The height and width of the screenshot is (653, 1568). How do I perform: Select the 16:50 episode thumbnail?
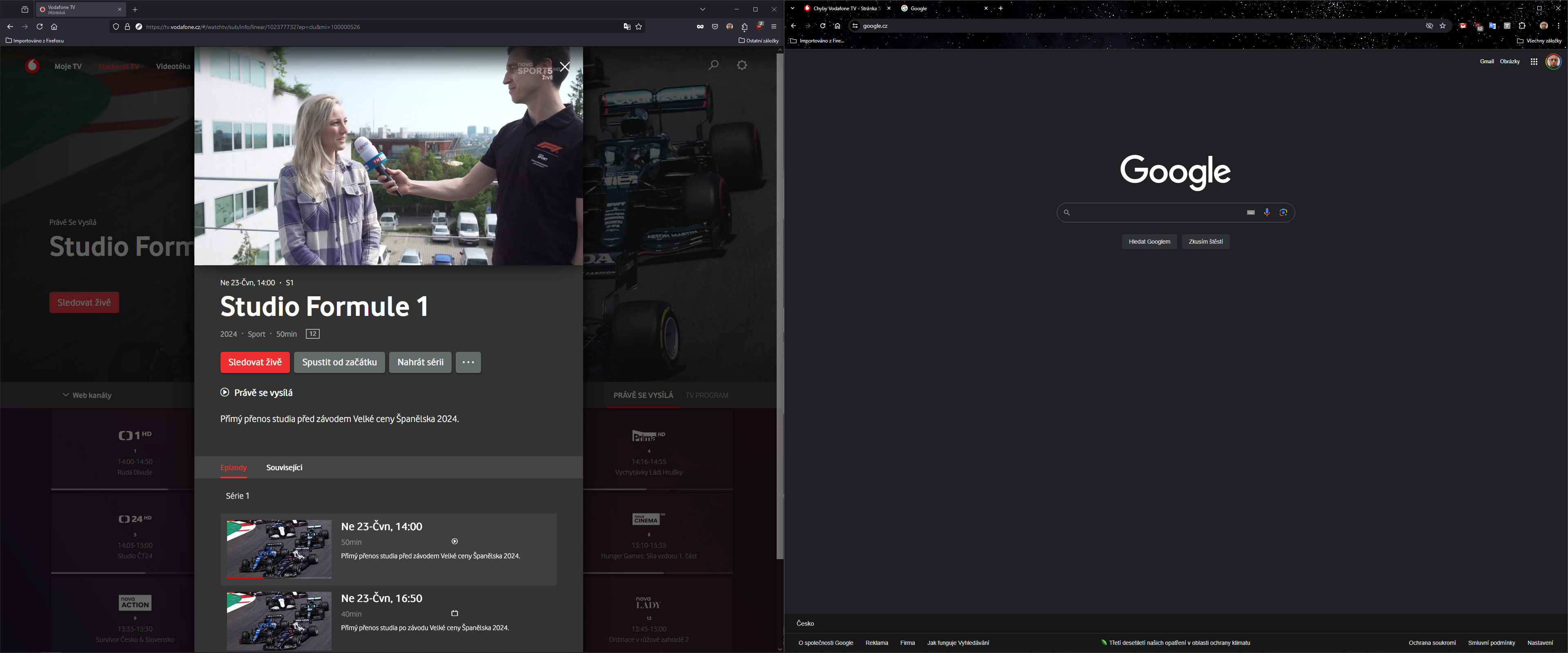coord(279,621)
